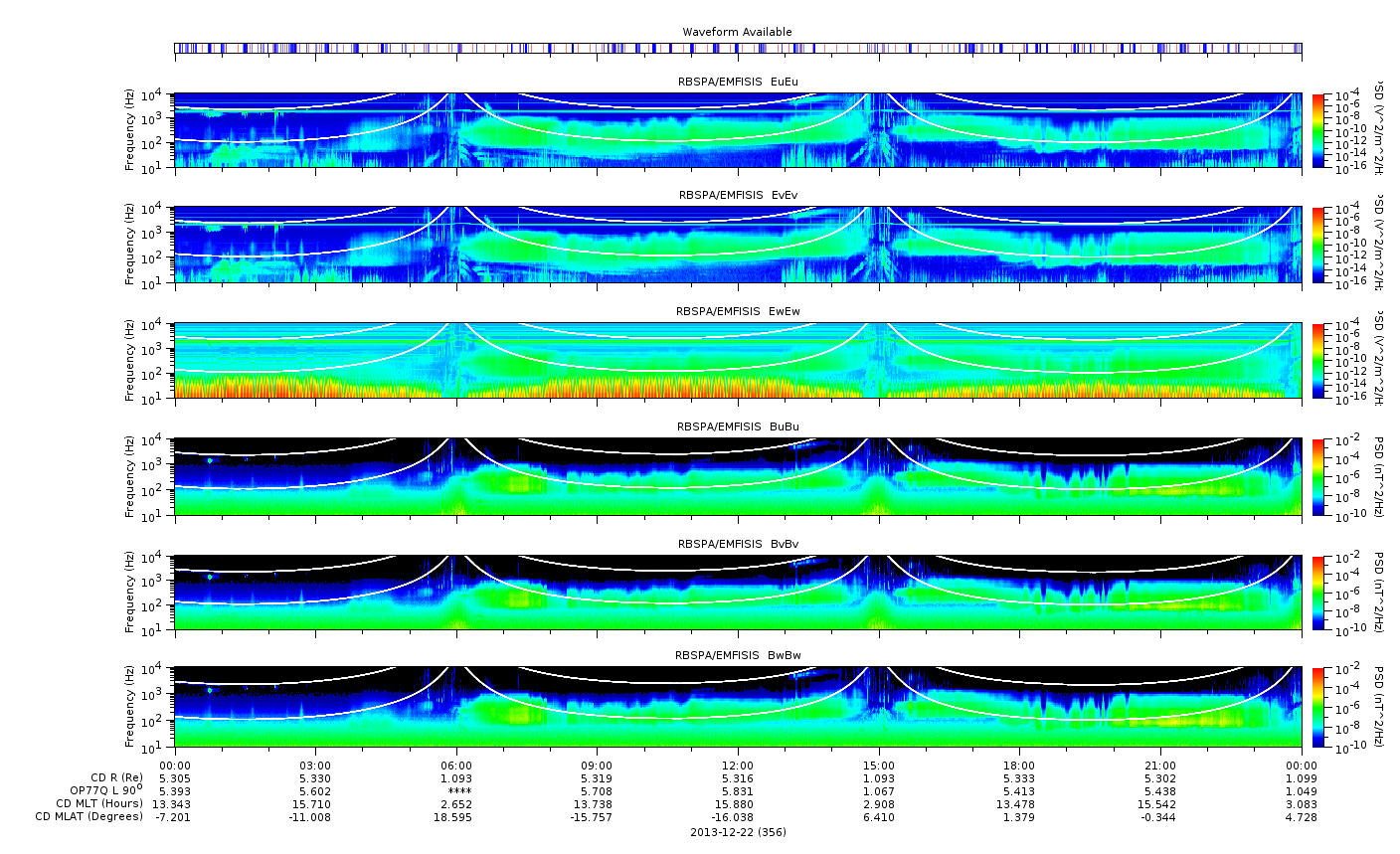
Task: Click the 12:00 time axis label
Action: coord(738,765)
